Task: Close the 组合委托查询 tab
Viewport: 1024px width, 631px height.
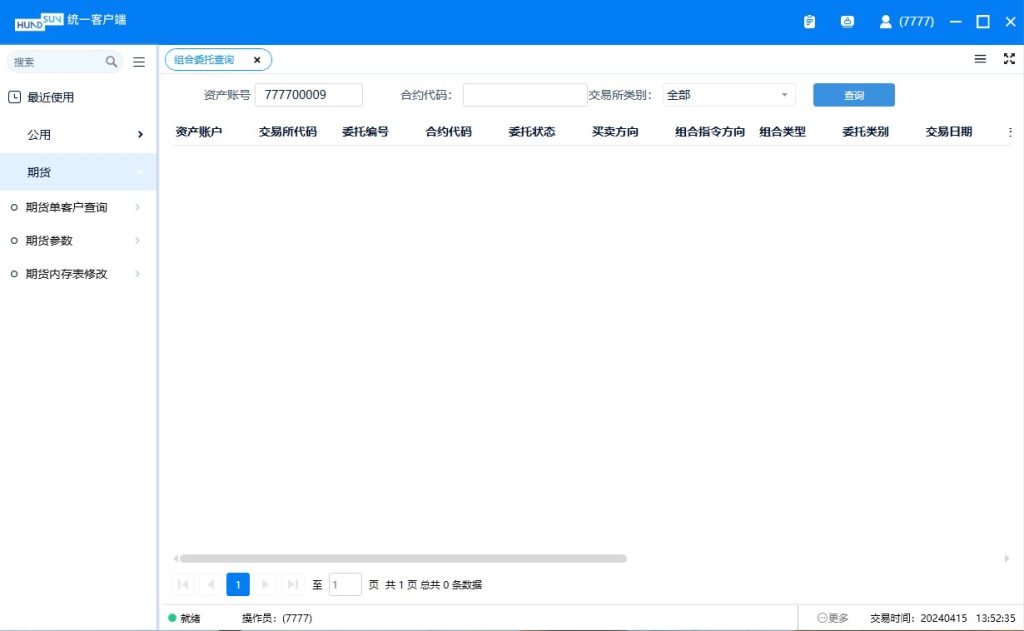Action: click(257, 60)
